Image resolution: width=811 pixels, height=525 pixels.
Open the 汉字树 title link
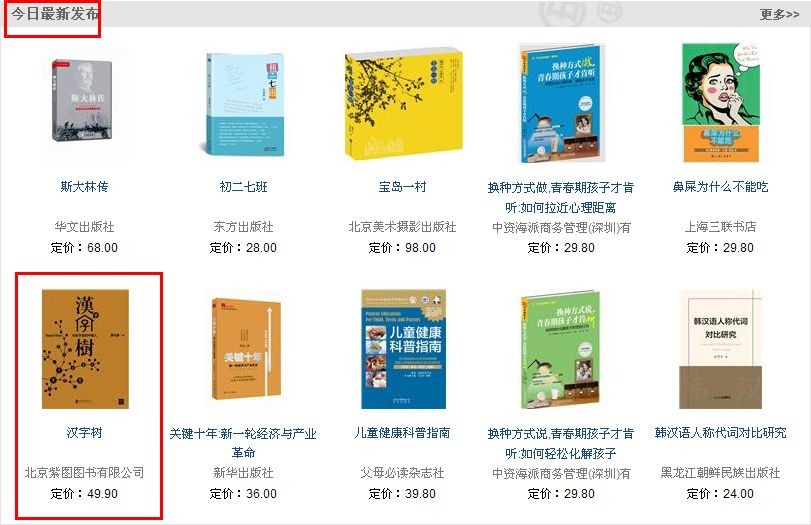84,432
